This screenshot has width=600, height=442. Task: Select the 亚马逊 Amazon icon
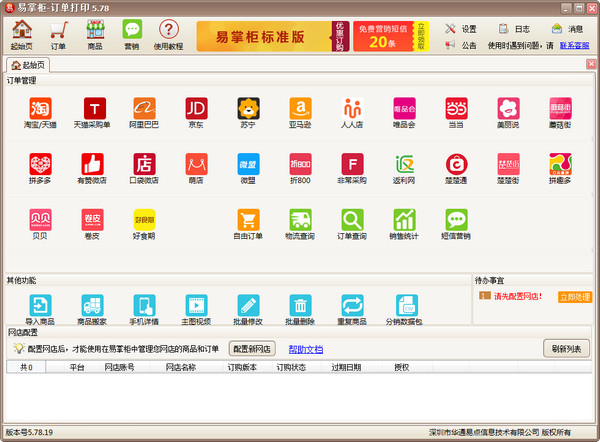[x=300, y=108]
